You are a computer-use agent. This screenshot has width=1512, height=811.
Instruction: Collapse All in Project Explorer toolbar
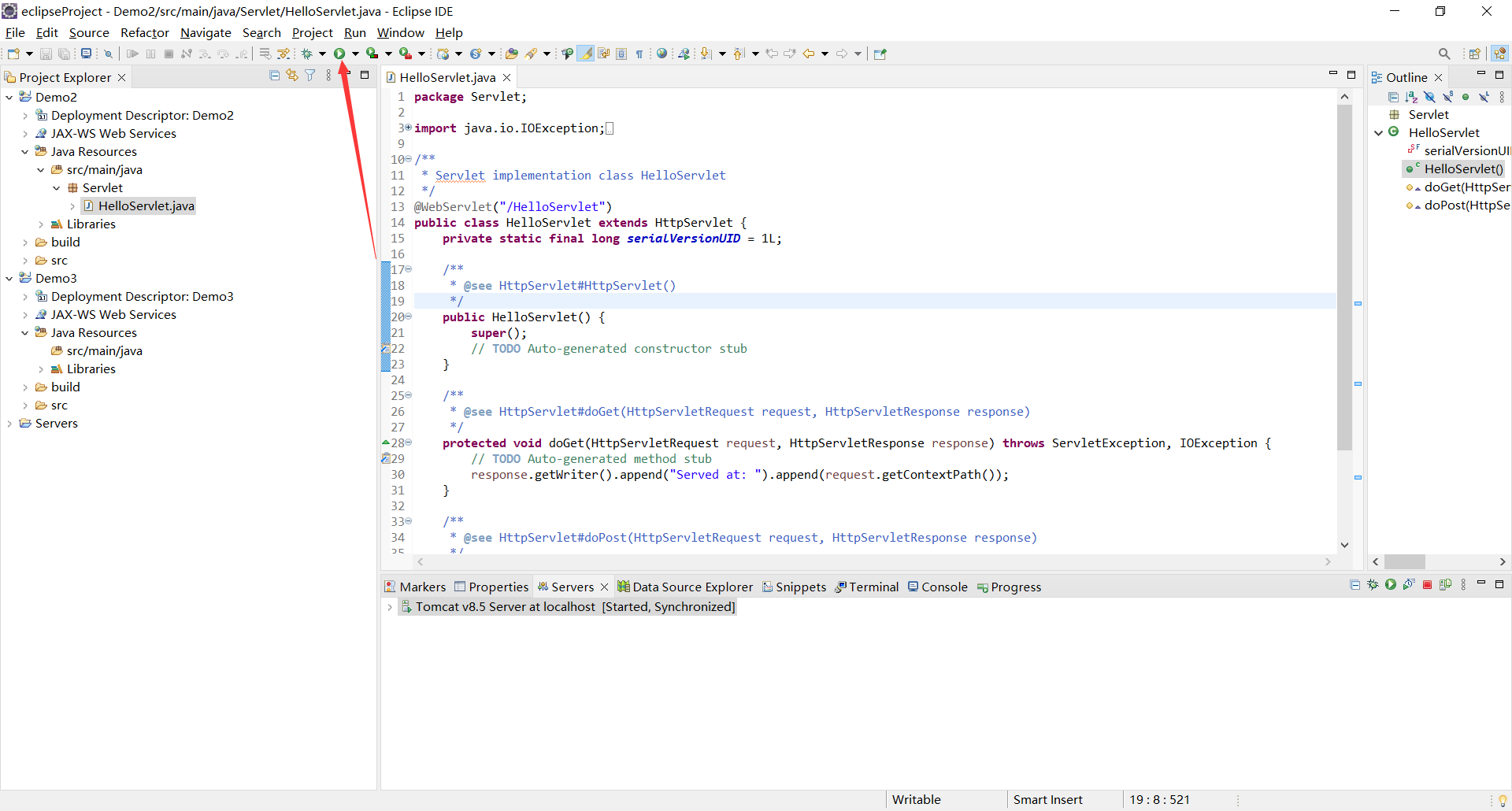pos(275,76)
